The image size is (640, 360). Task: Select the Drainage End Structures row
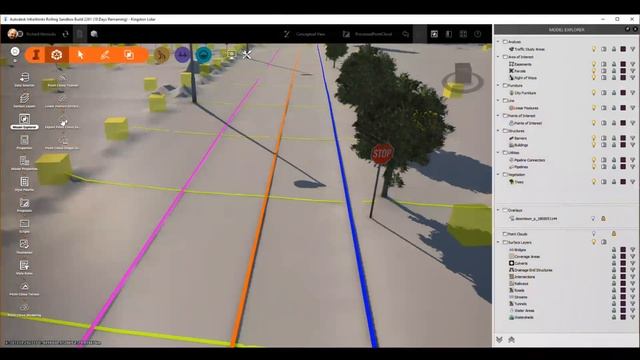coord(531,270)
